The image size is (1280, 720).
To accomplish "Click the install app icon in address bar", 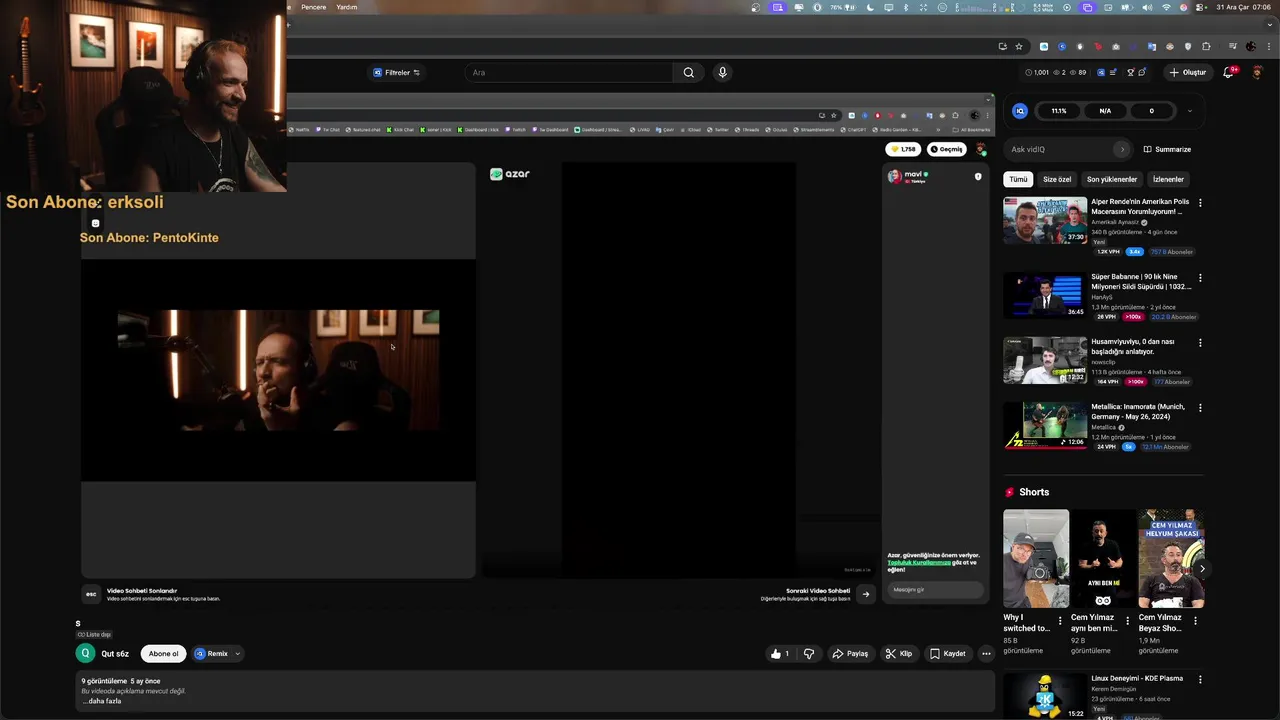I will [x=1002, y=46].
